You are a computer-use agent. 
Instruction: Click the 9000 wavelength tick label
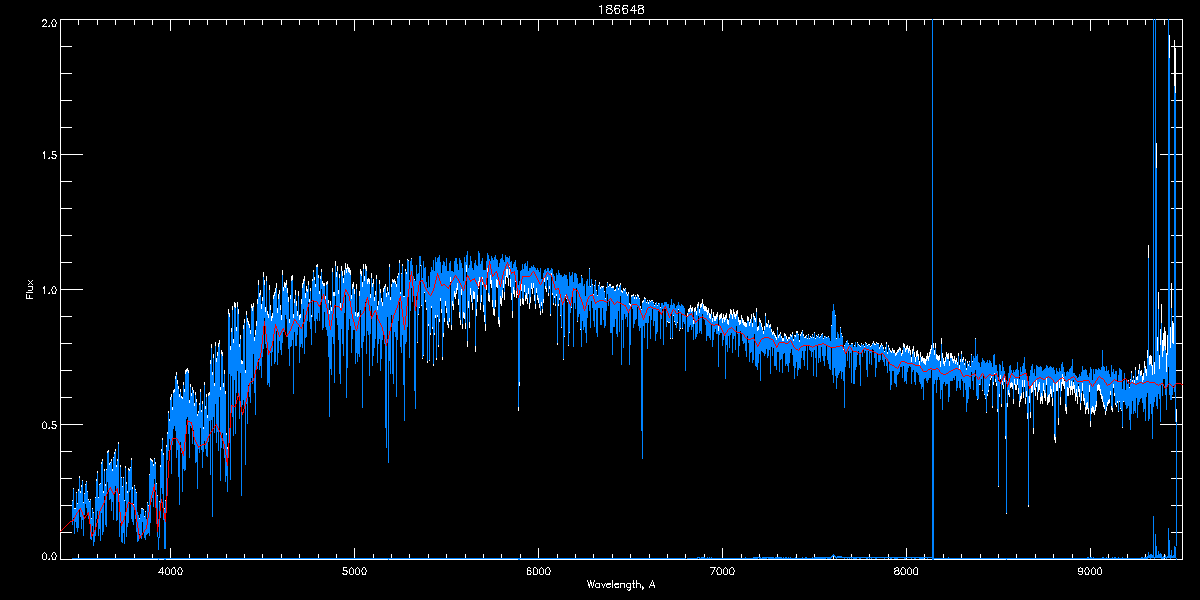[1090, 571]
